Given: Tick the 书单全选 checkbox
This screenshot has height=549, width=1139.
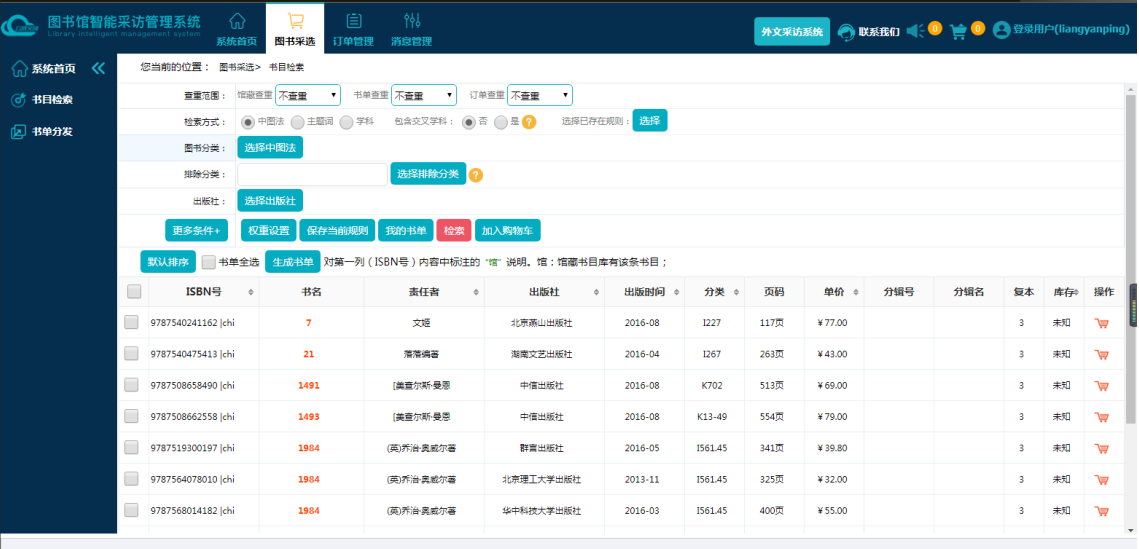Looking at the screenshot, I should pos(208,261).
